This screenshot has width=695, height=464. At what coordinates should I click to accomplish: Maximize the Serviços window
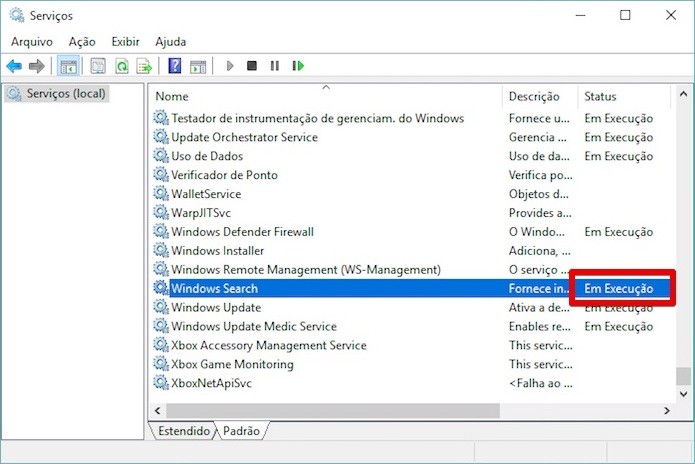(x=625, y=16)
